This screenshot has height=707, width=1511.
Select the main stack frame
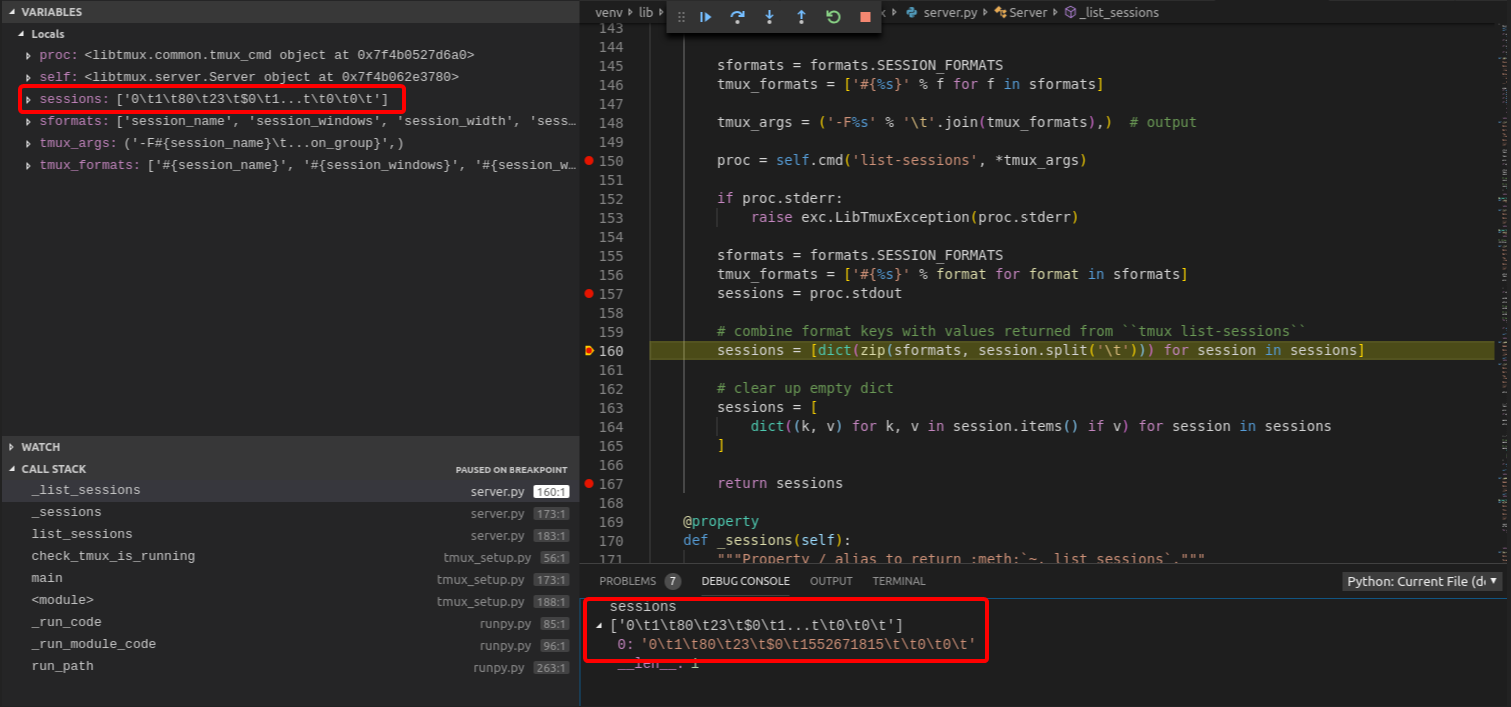coord(289,578)
